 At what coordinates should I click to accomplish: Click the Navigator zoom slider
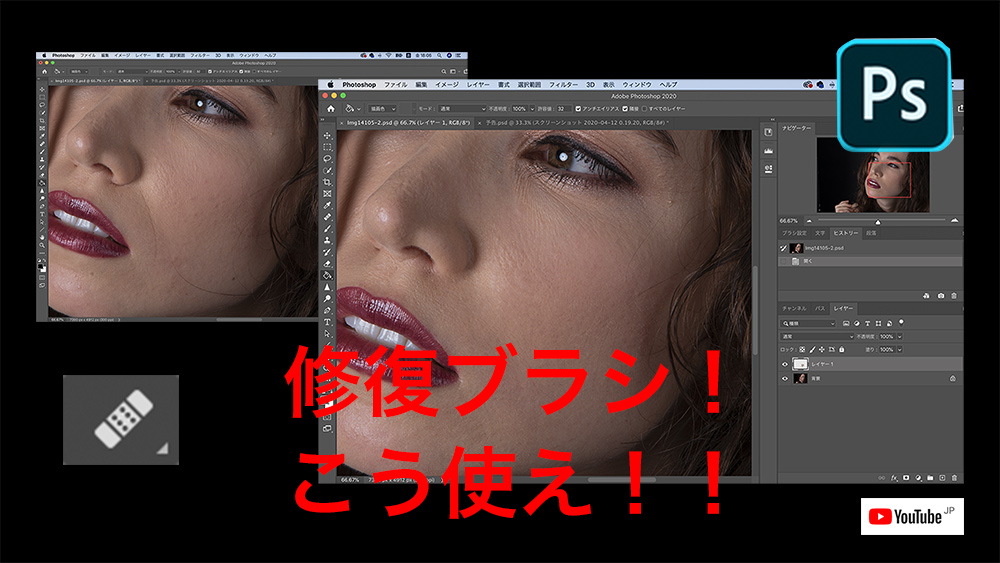(878, 220)
